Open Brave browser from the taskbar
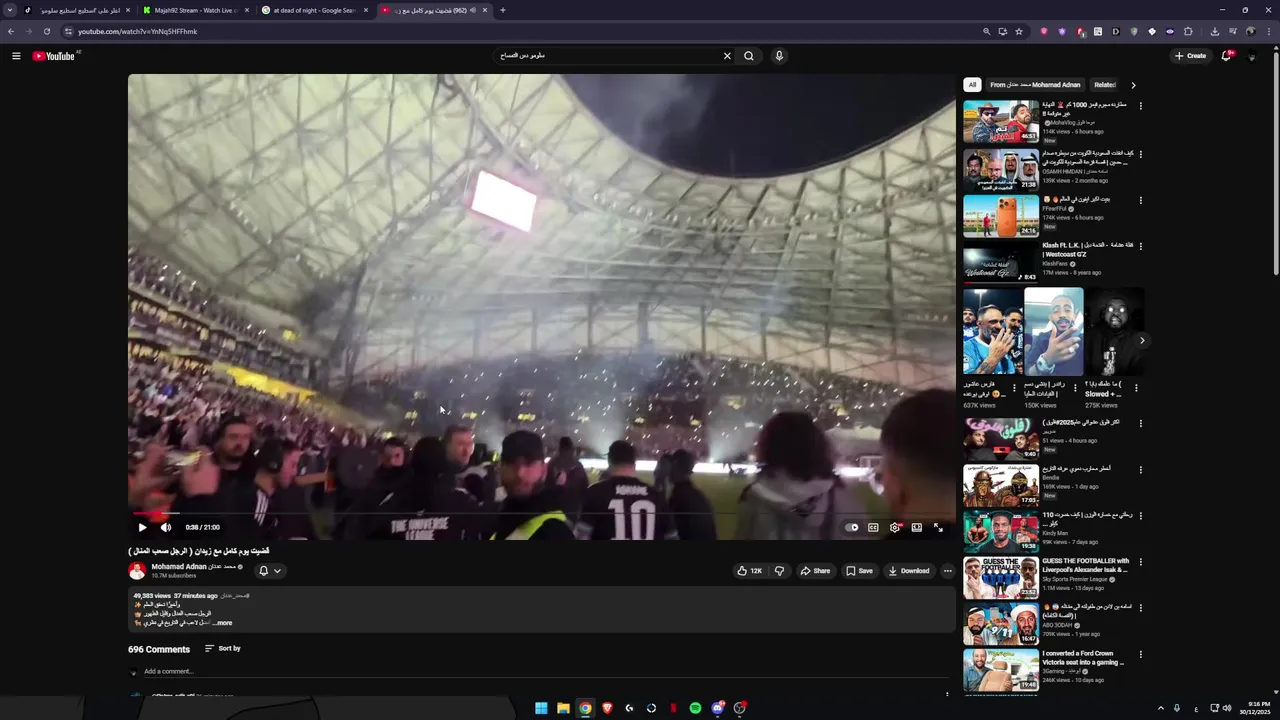This screenshot has height=720, width=1280. pos(607,708)
